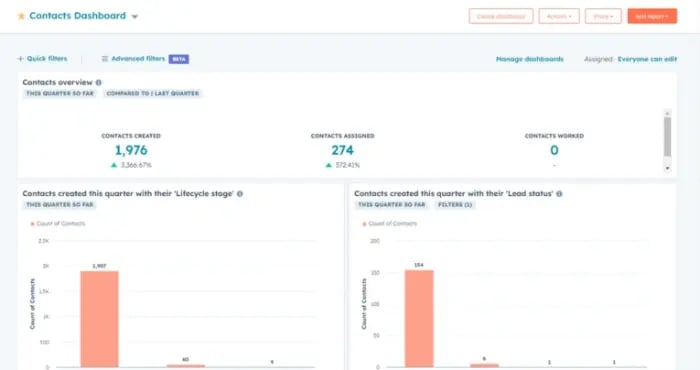Click the tallest bar labeled 154 in Lead status chart
This screenshot has height=370, width=700.
[x=419, y=319]
